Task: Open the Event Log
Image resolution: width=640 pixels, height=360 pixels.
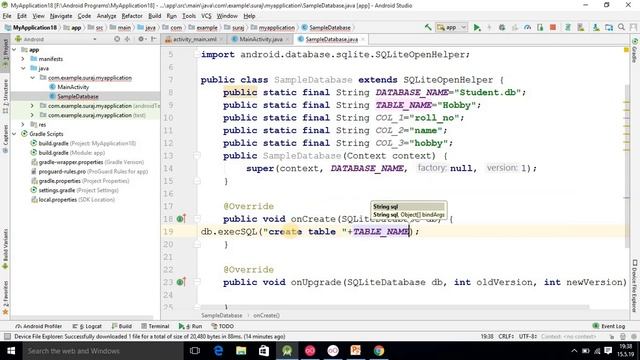Action: point(609,326)
